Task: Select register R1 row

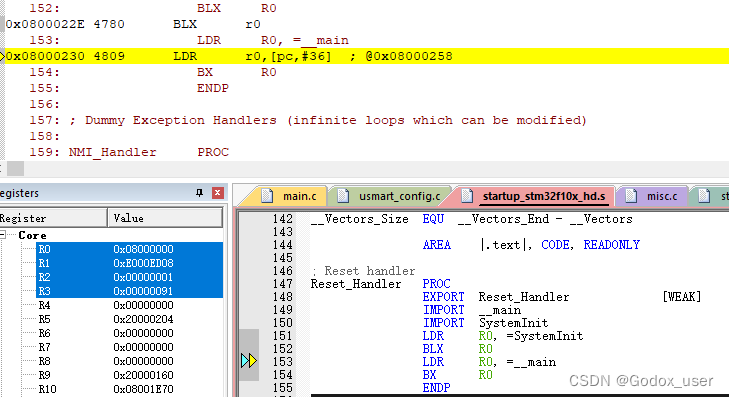Action: (x=130, y=263)
